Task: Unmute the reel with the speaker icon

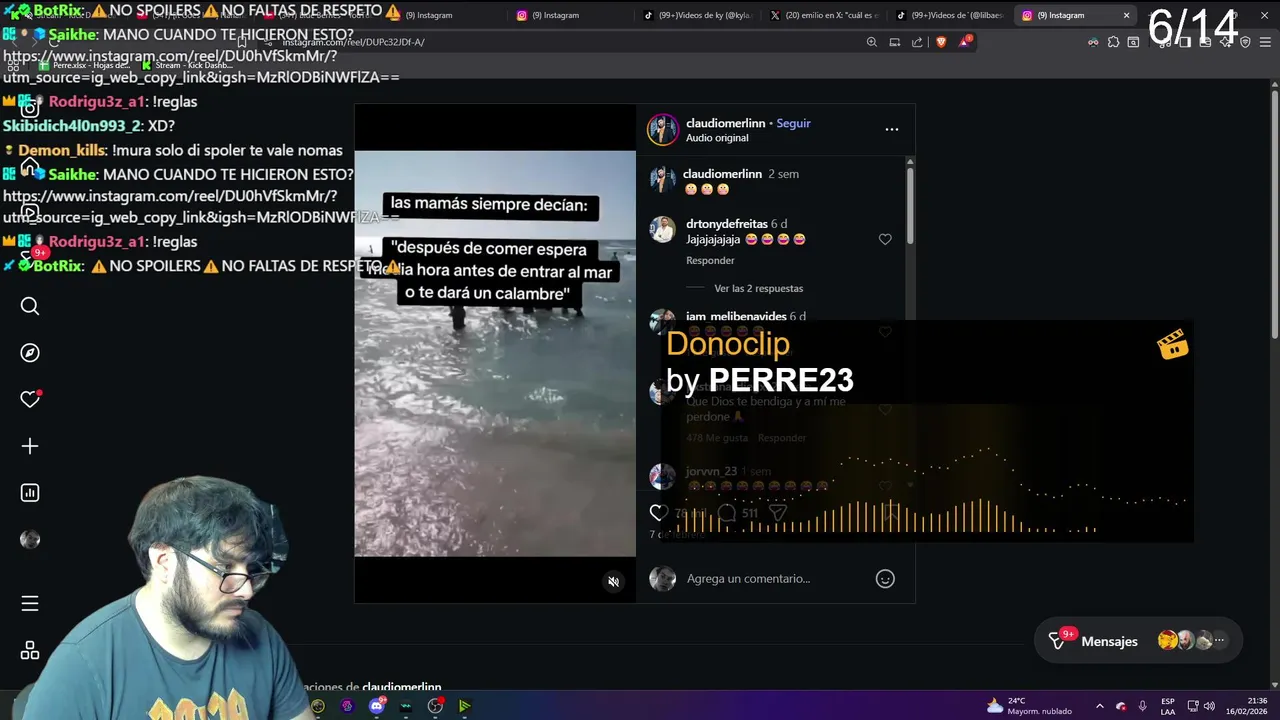Action: 613,582
